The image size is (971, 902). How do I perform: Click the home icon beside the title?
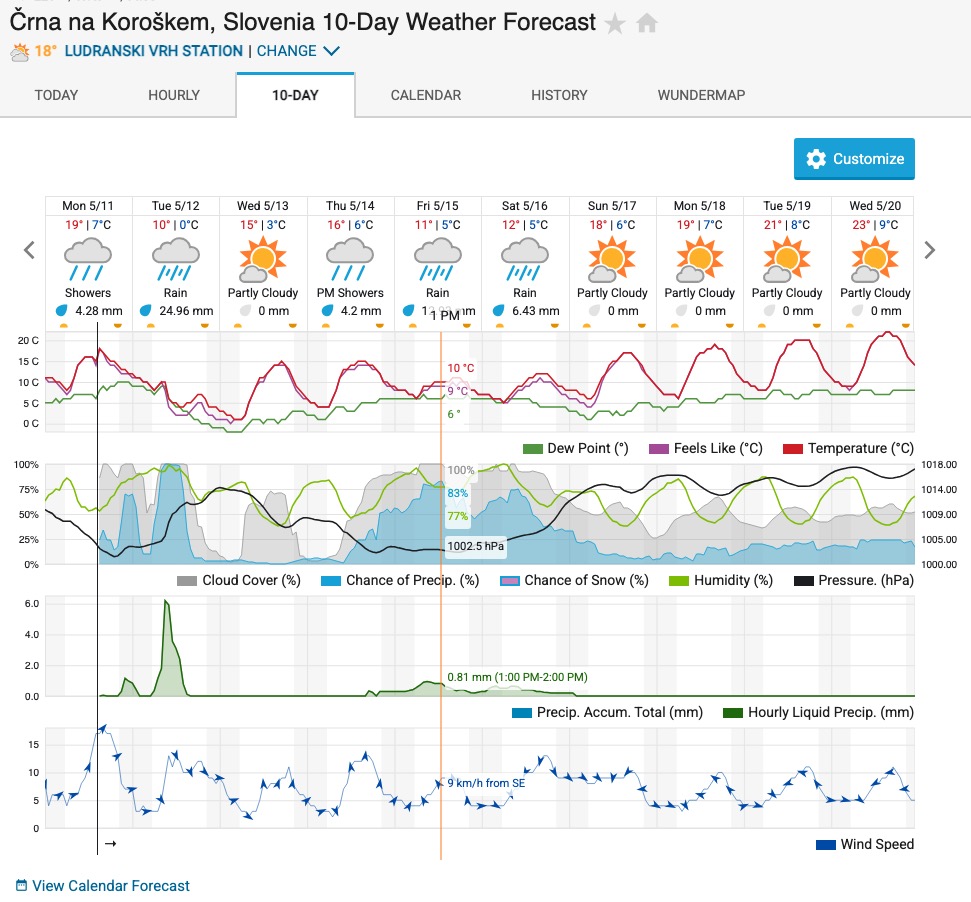[647, 24]
